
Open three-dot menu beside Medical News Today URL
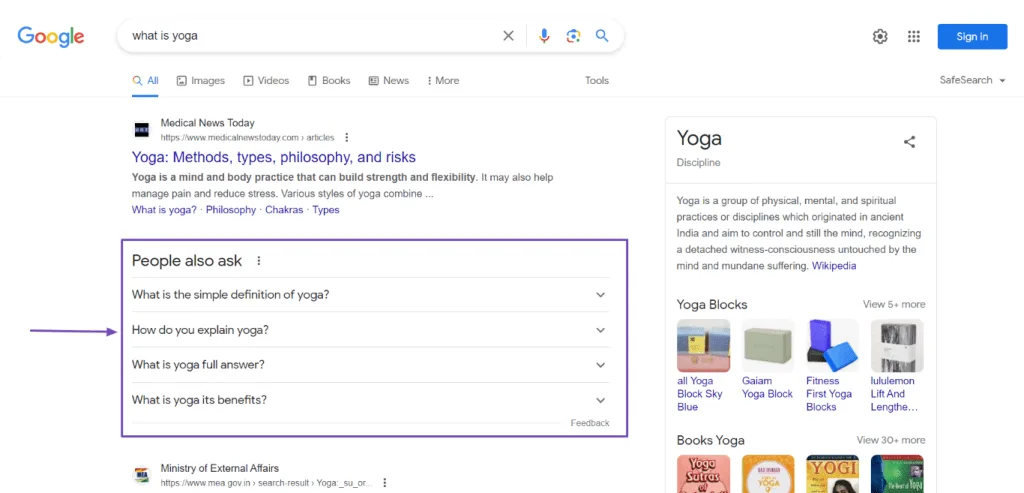[347, 137]
